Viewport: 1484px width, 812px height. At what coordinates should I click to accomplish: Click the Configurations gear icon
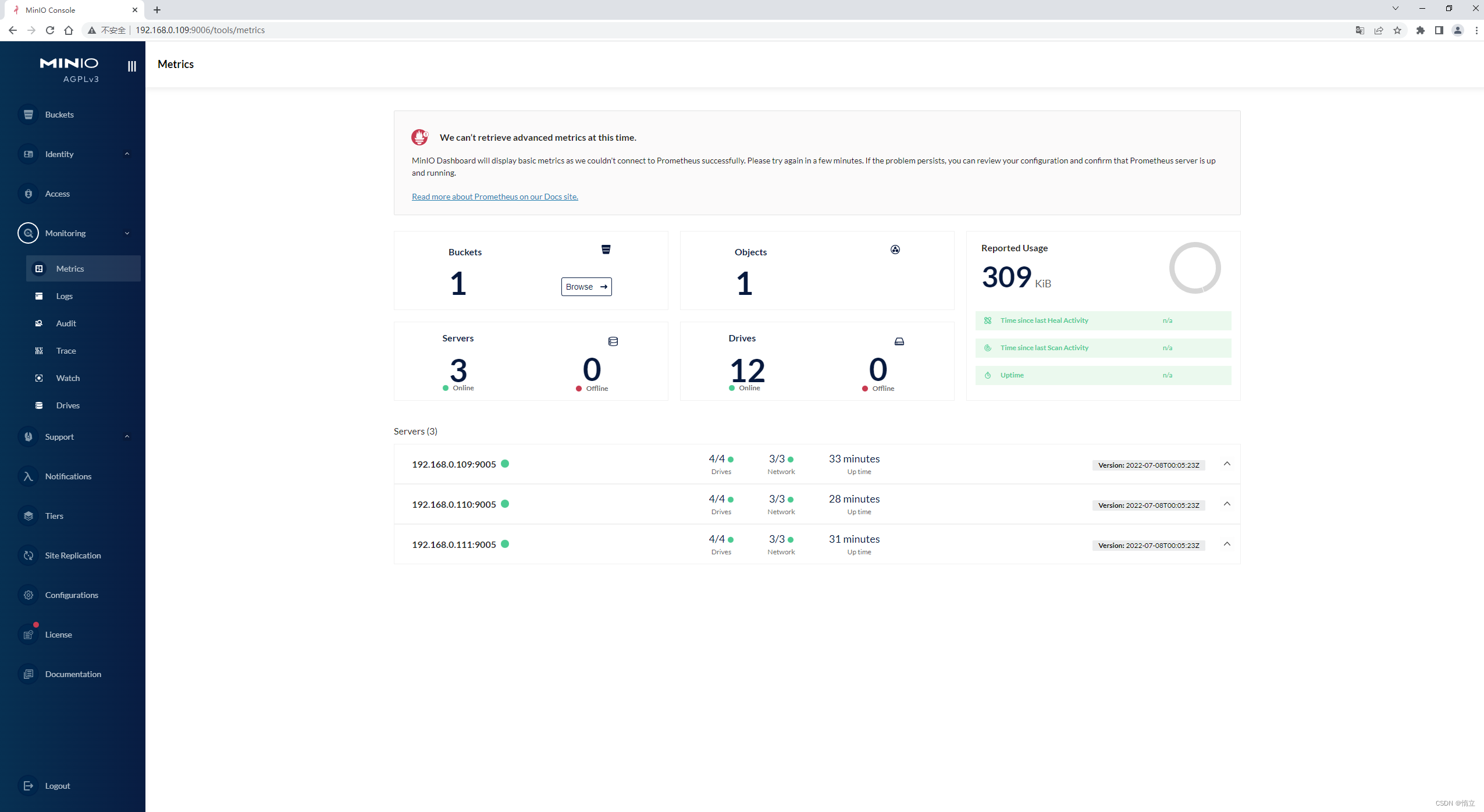tap(28, 595)
